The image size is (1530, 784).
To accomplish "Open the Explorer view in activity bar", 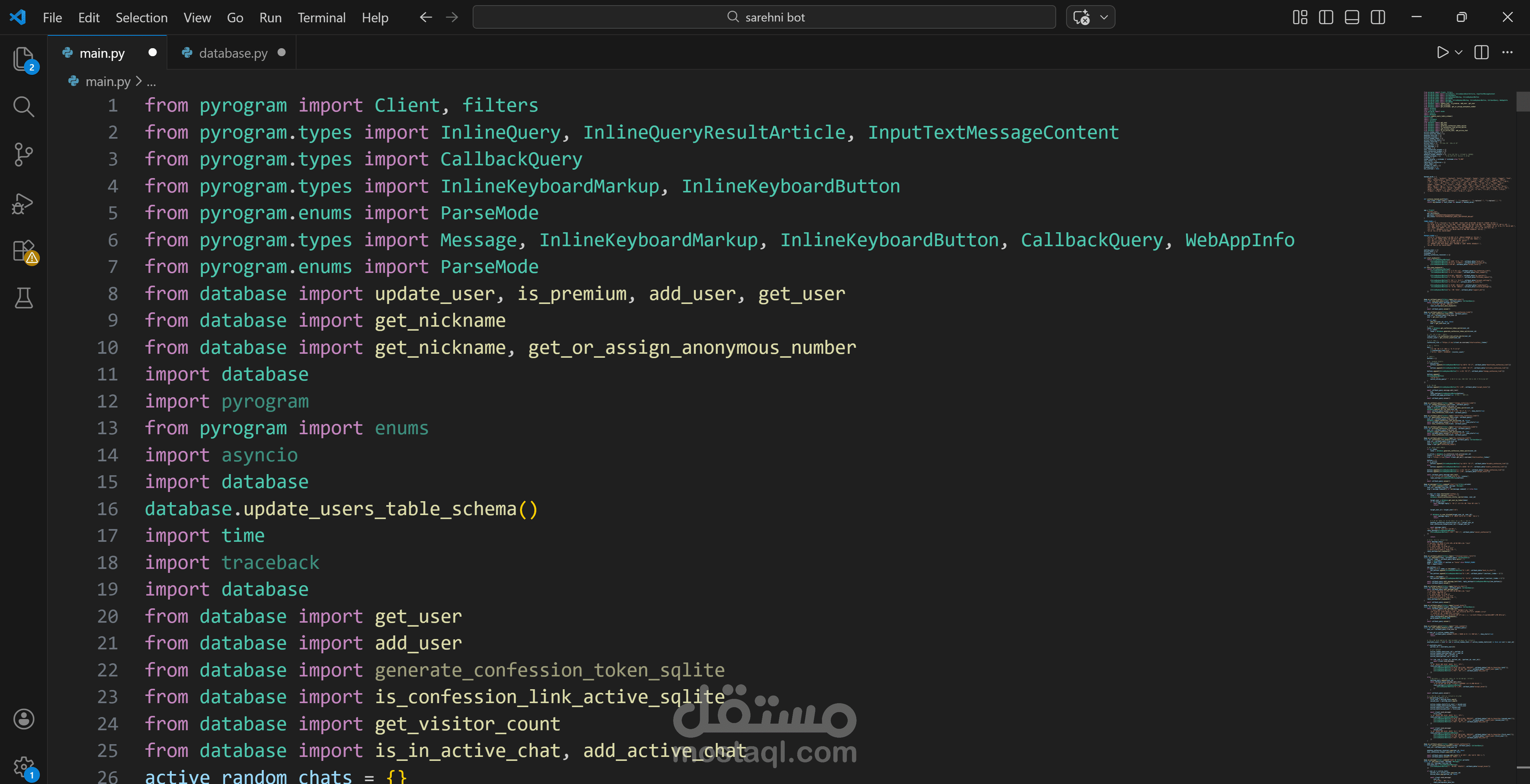I will tap(24, 59).
